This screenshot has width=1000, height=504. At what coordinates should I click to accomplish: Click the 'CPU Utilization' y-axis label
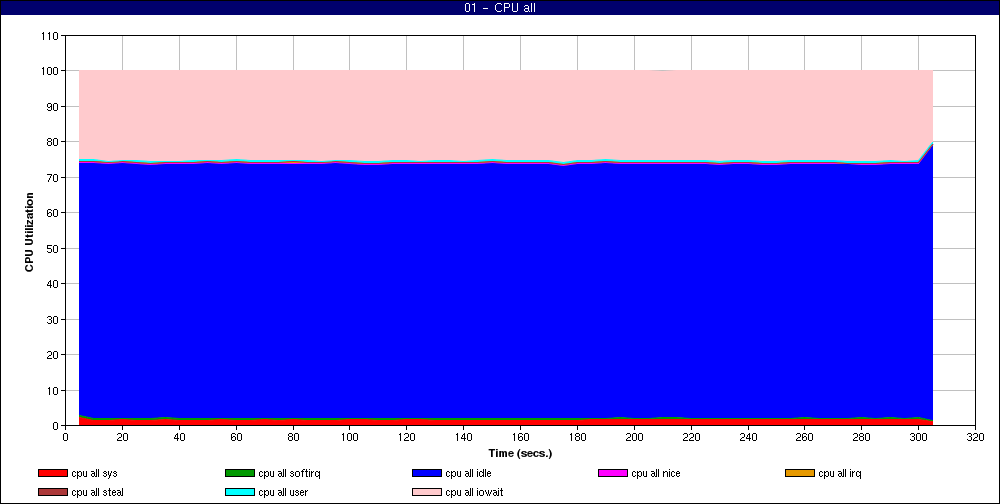[x=29, y=232]
